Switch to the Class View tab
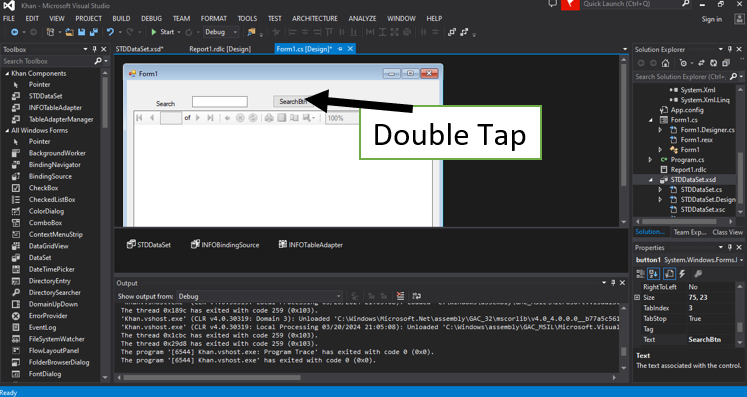747x397 pixels. 727,232
